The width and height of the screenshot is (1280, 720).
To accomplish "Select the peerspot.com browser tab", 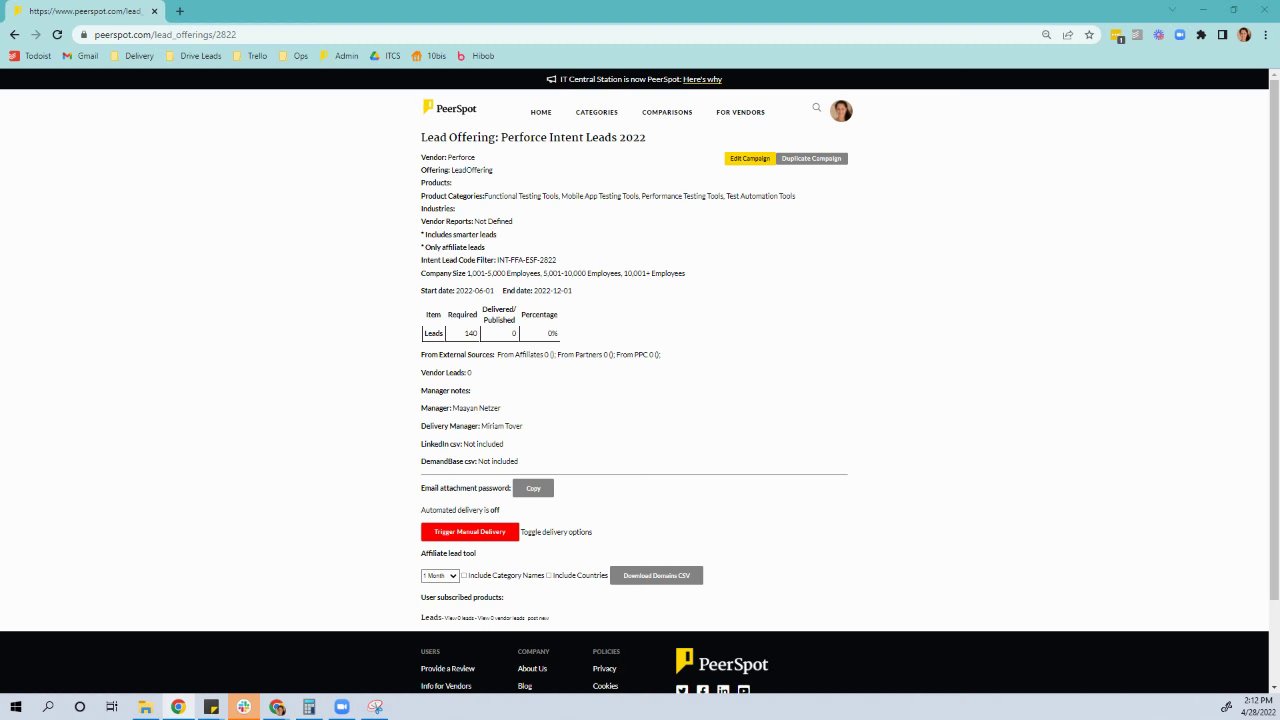I will click(84, 11).
